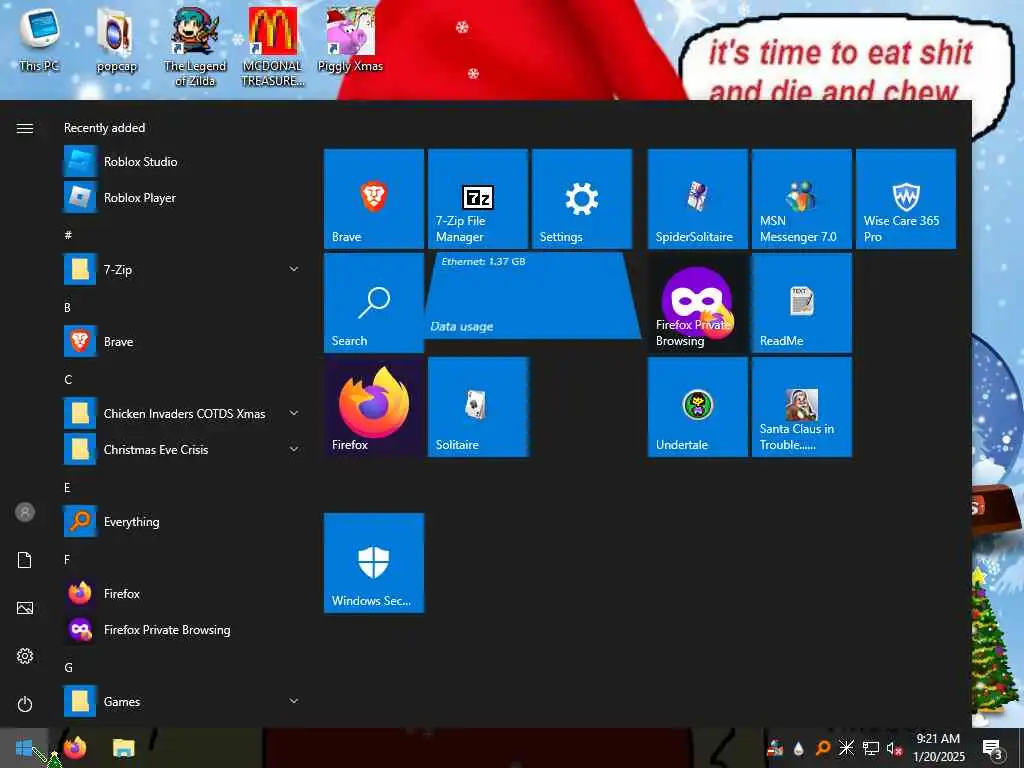1024x768 pixels.
Task: Click the snowflake tray icon
Action: pos(846,748)
